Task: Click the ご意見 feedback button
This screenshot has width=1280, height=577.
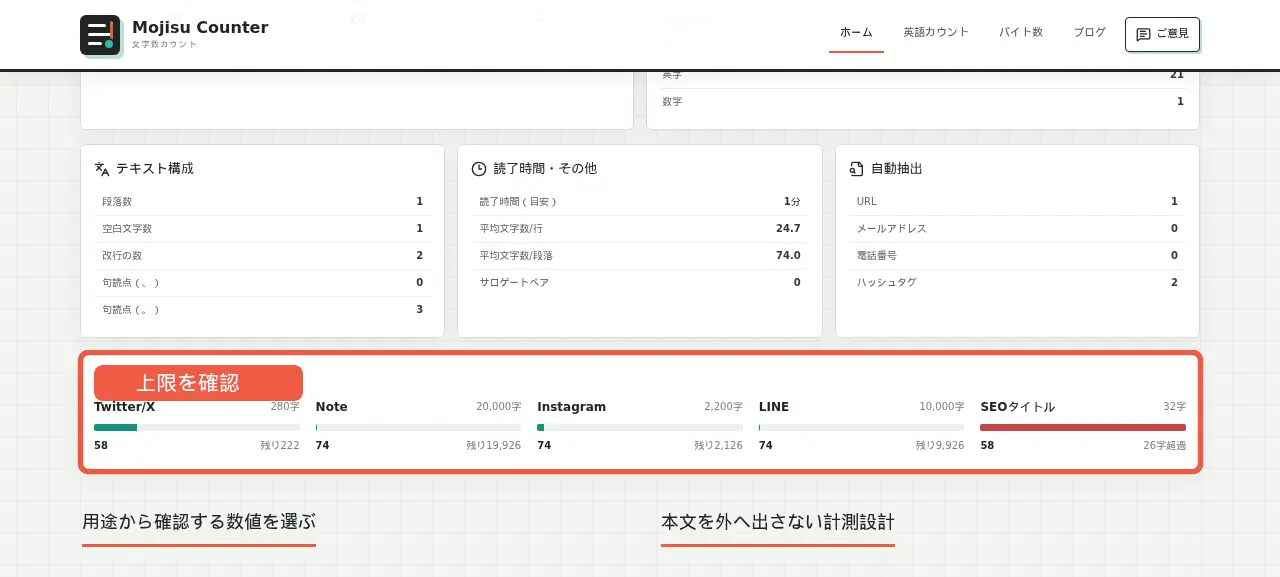Action: pos(1162,34)
